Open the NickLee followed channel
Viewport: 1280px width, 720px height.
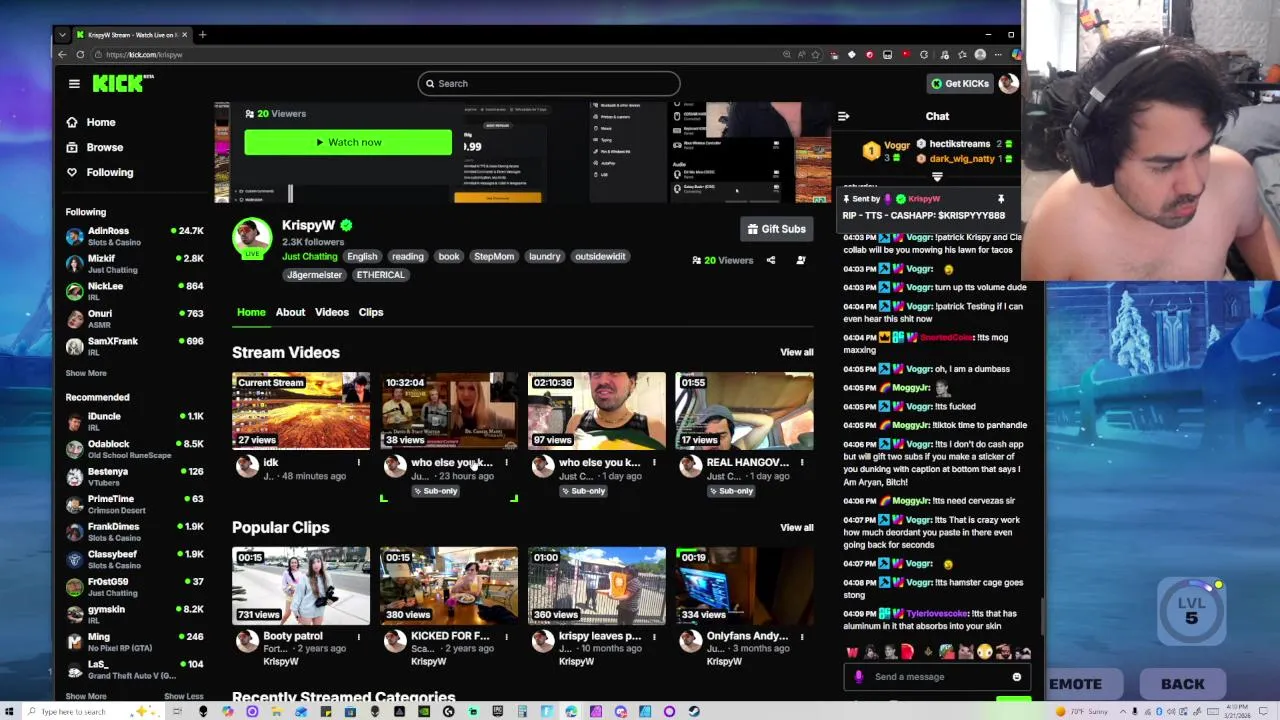pyautogui.click(x=135, y=291)
